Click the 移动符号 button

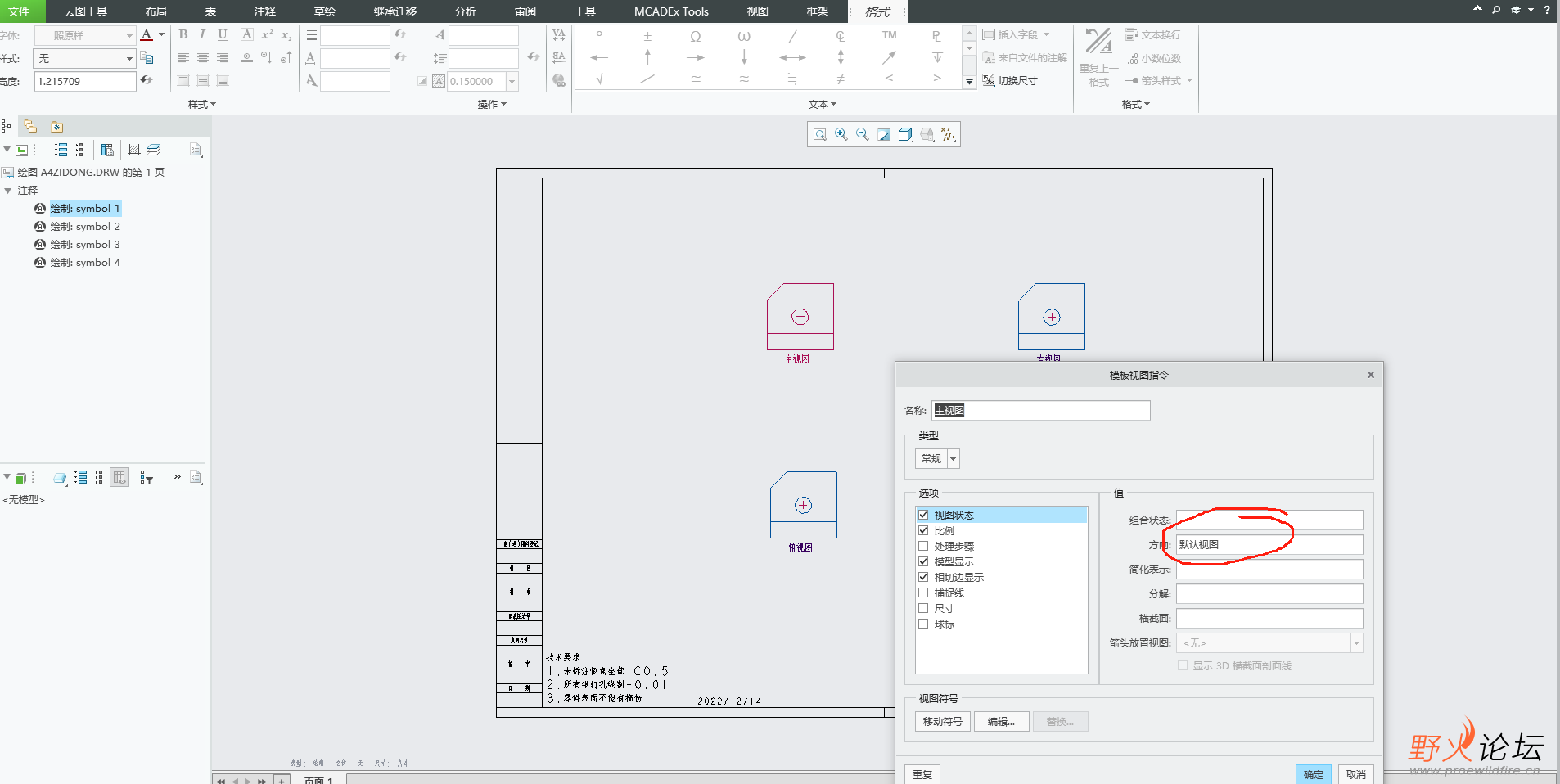click(942, 721)
